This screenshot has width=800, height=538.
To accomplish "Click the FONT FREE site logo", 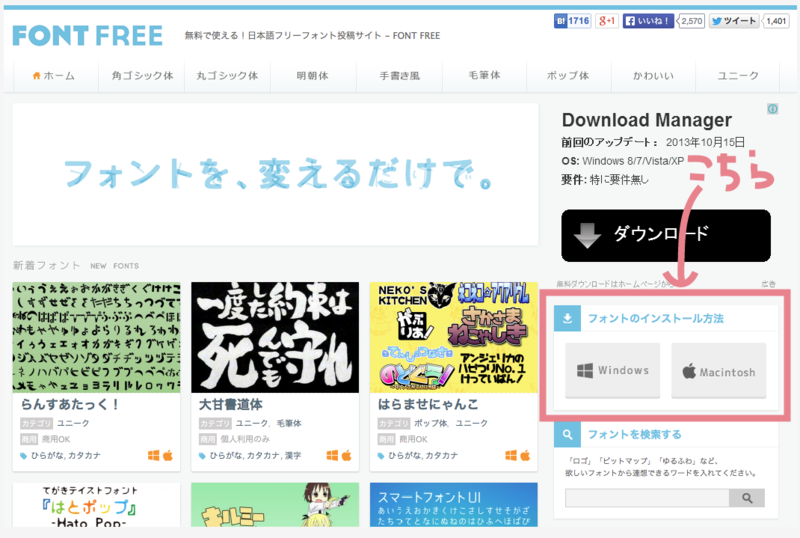I will [x=87, y=36].
